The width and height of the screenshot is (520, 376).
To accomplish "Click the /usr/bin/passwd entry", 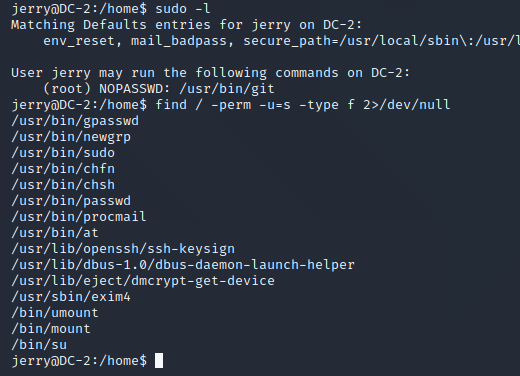I will [x=71, y=201].
